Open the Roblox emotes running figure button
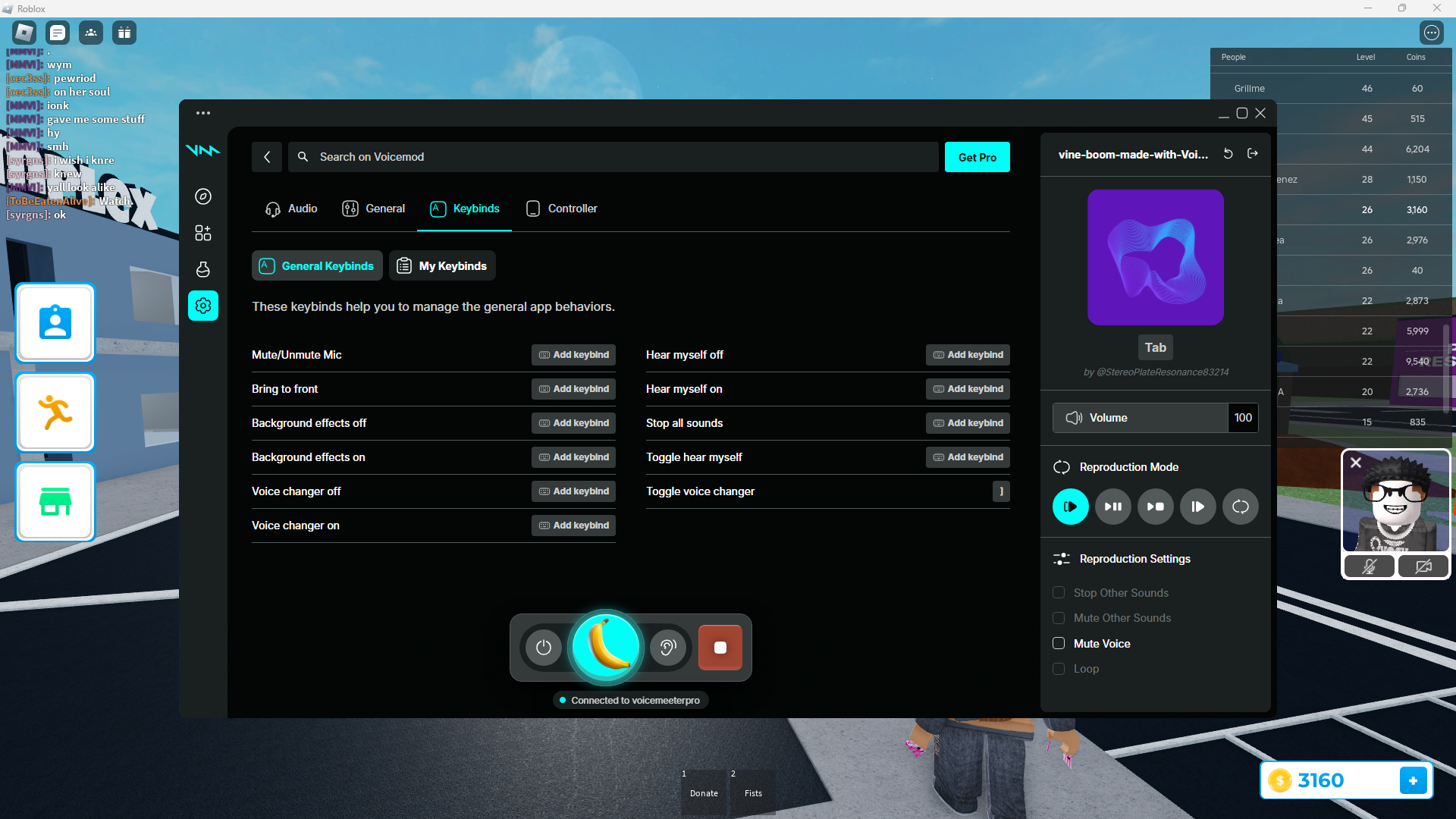The image size is (1456, 819). click(x=55, y=413)
